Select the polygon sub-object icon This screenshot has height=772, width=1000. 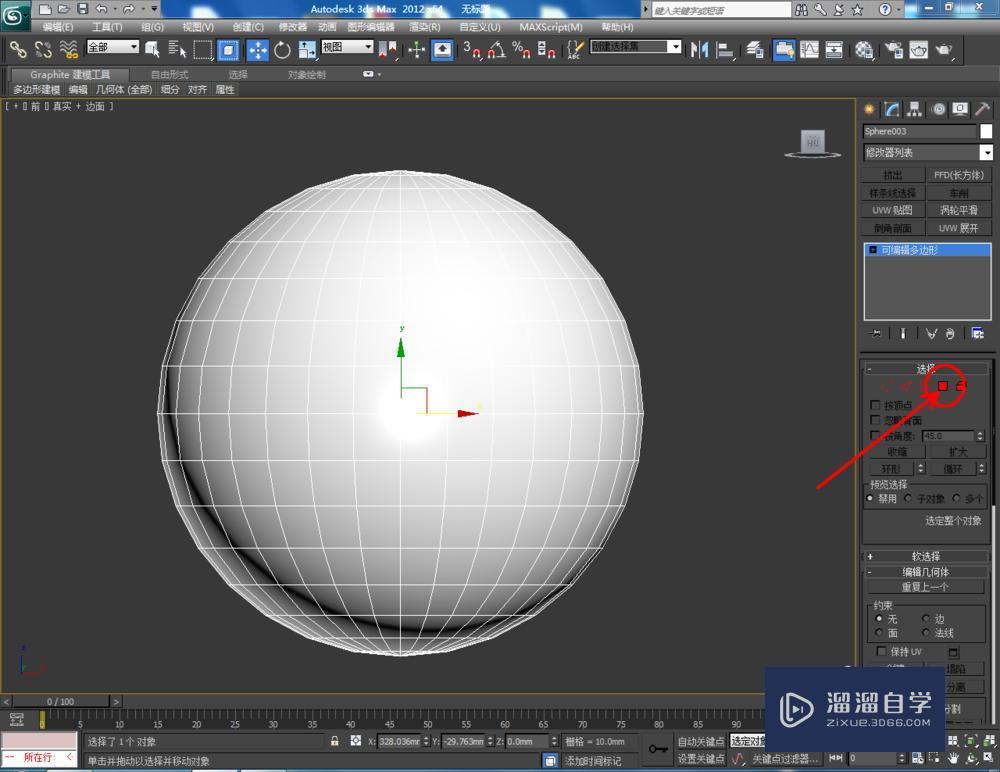tap(942, 385)
